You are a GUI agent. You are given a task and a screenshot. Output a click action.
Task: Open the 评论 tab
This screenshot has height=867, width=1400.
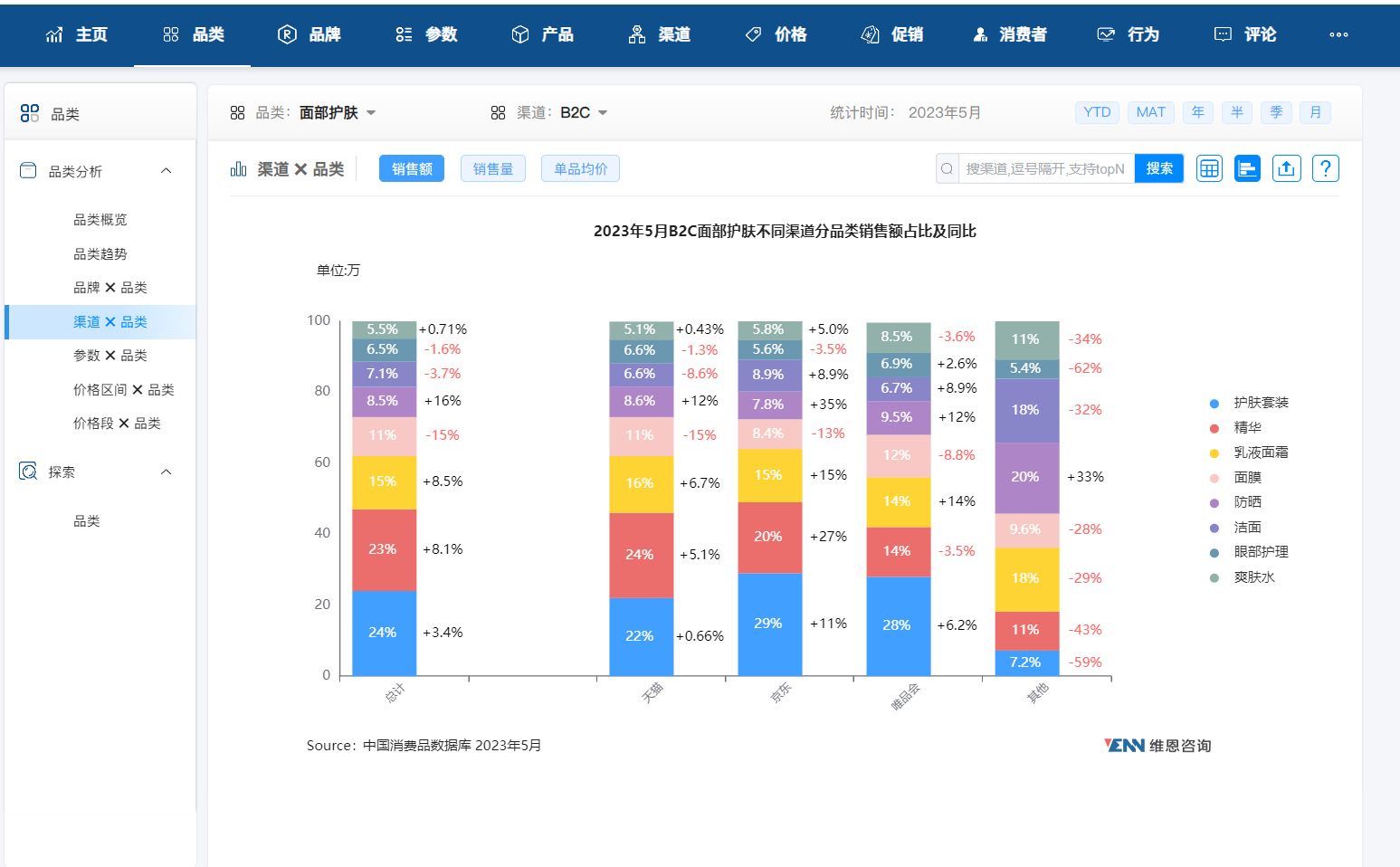pos(1244,34)
